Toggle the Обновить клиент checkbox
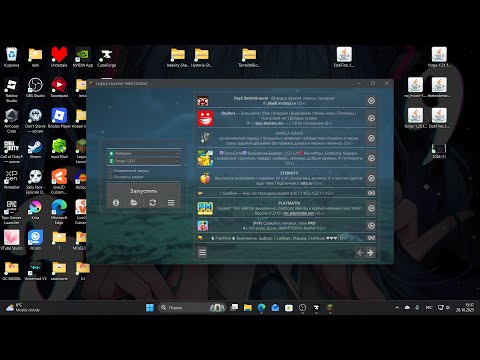 [110, 177]
